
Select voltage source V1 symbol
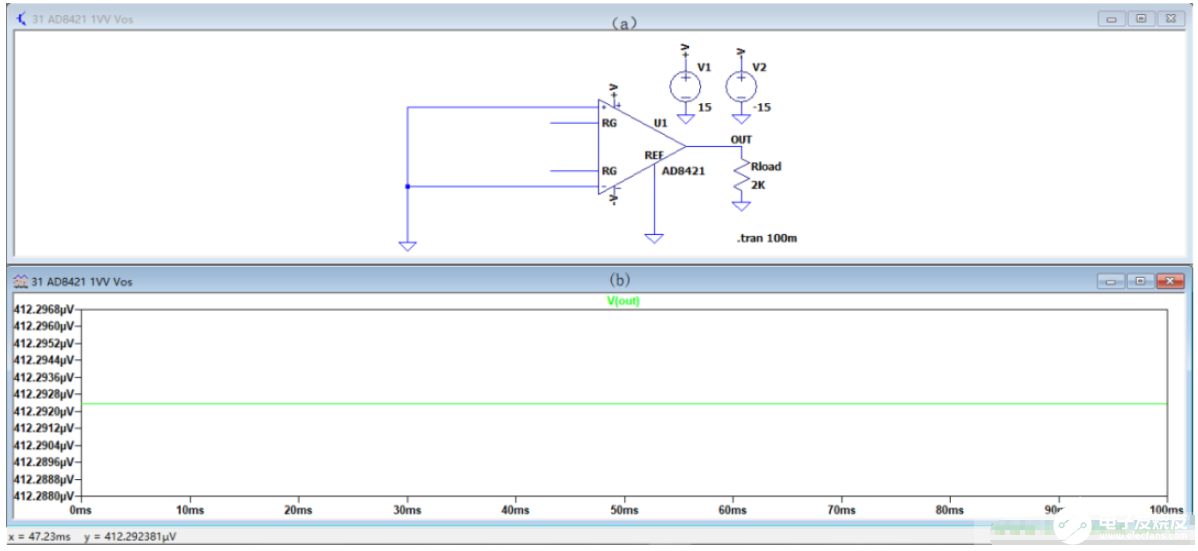point(685,86)
